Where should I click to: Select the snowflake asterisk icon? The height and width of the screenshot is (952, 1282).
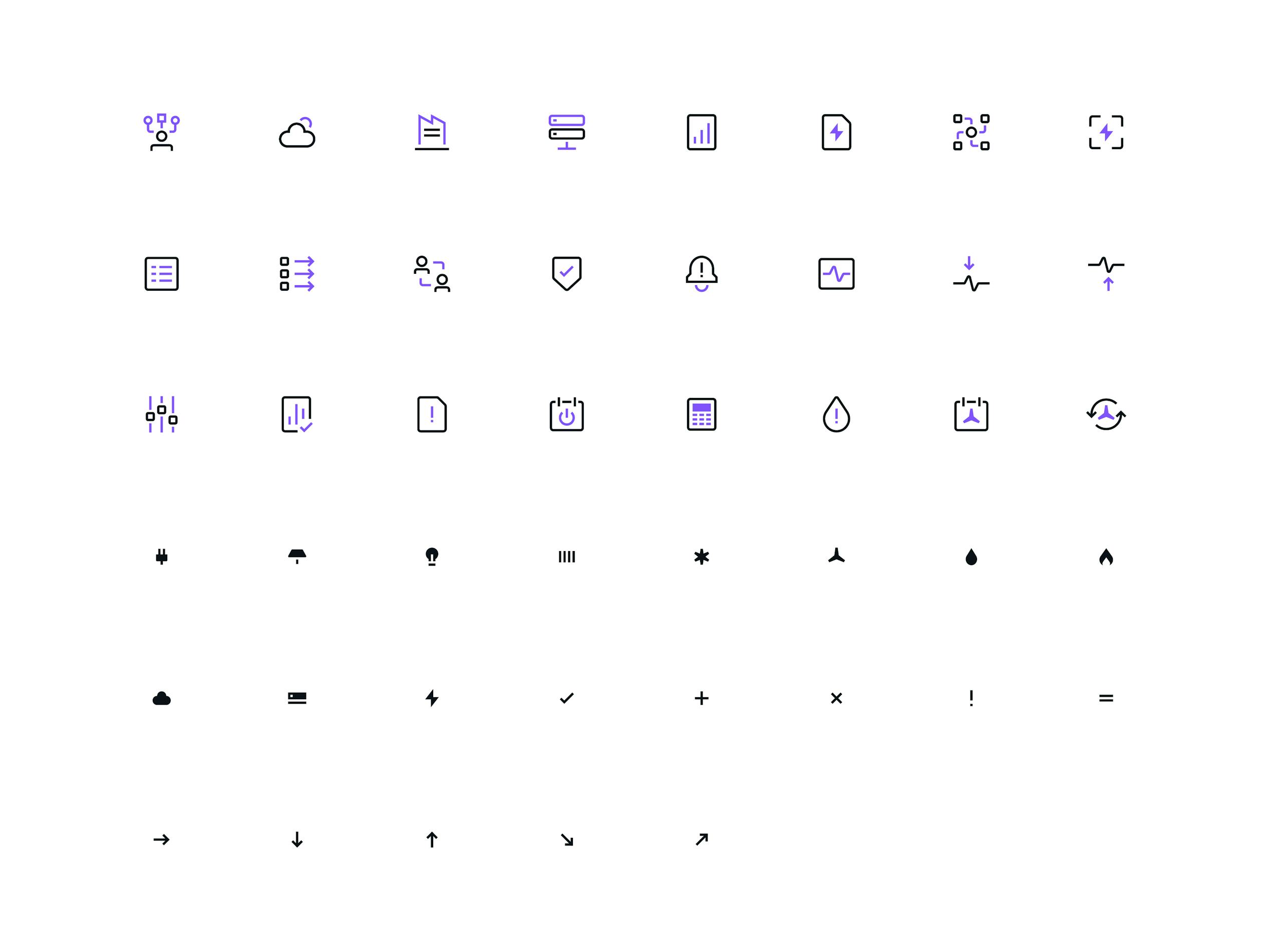tap(702, 557)
